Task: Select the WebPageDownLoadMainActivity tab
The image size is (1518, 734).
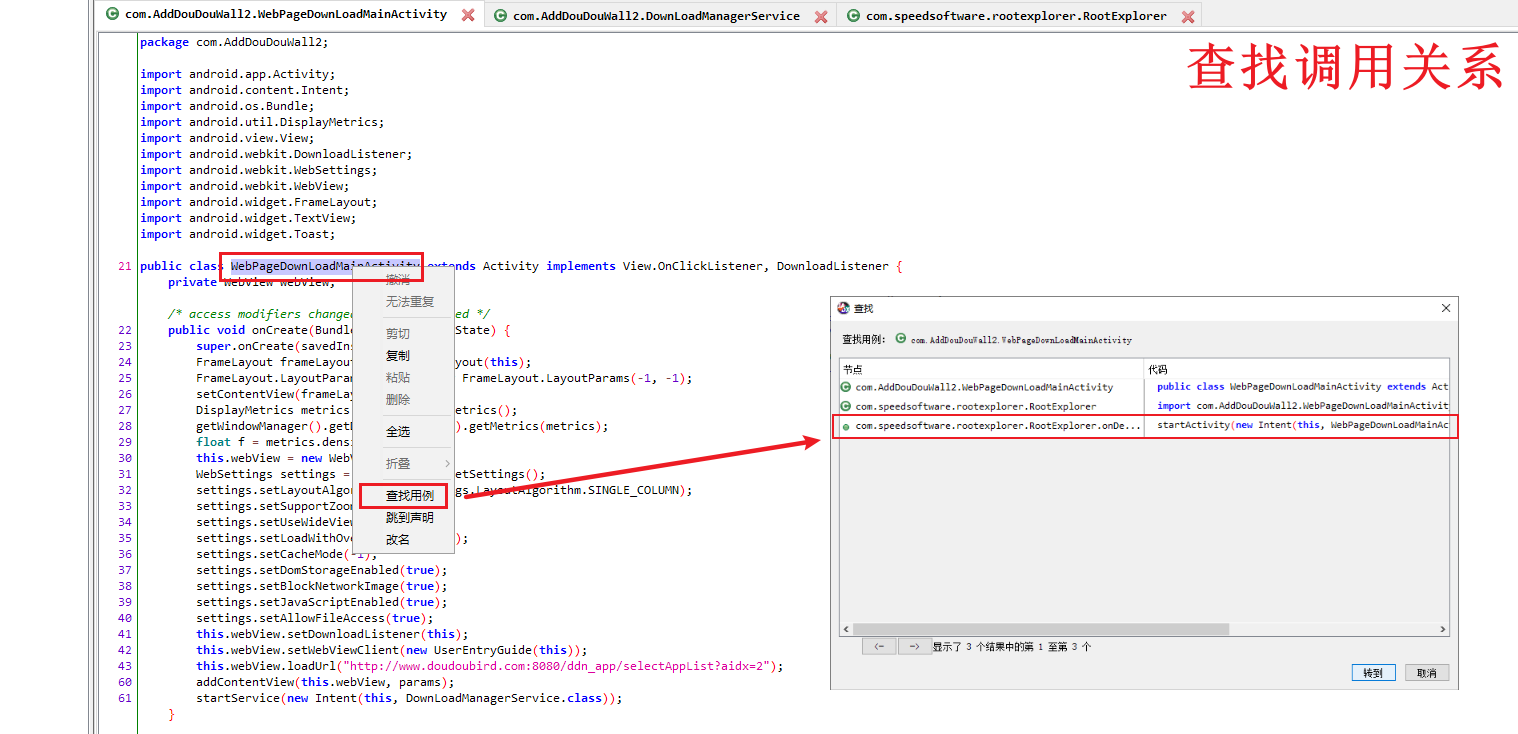Action: 286,15
